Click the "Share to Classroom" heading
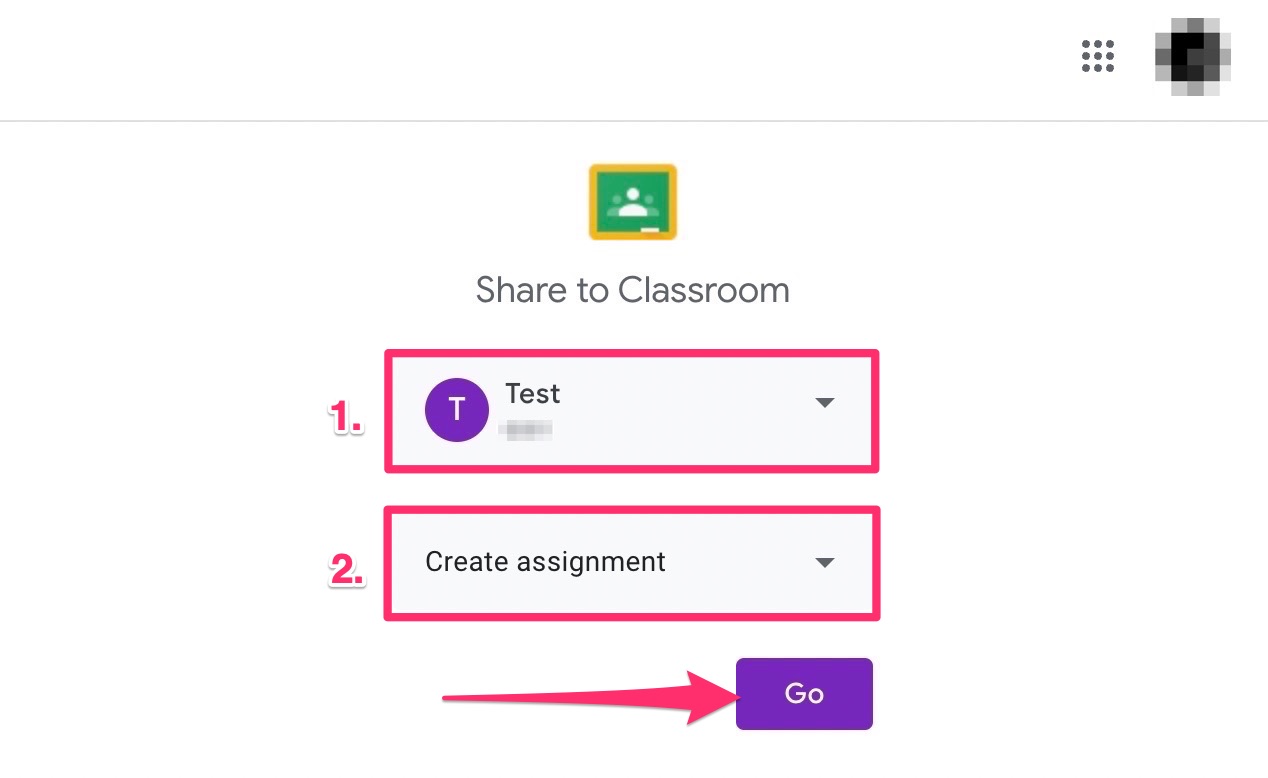Image resolution: width=1268 pixels, height=778 pixels. coord(632,290)
